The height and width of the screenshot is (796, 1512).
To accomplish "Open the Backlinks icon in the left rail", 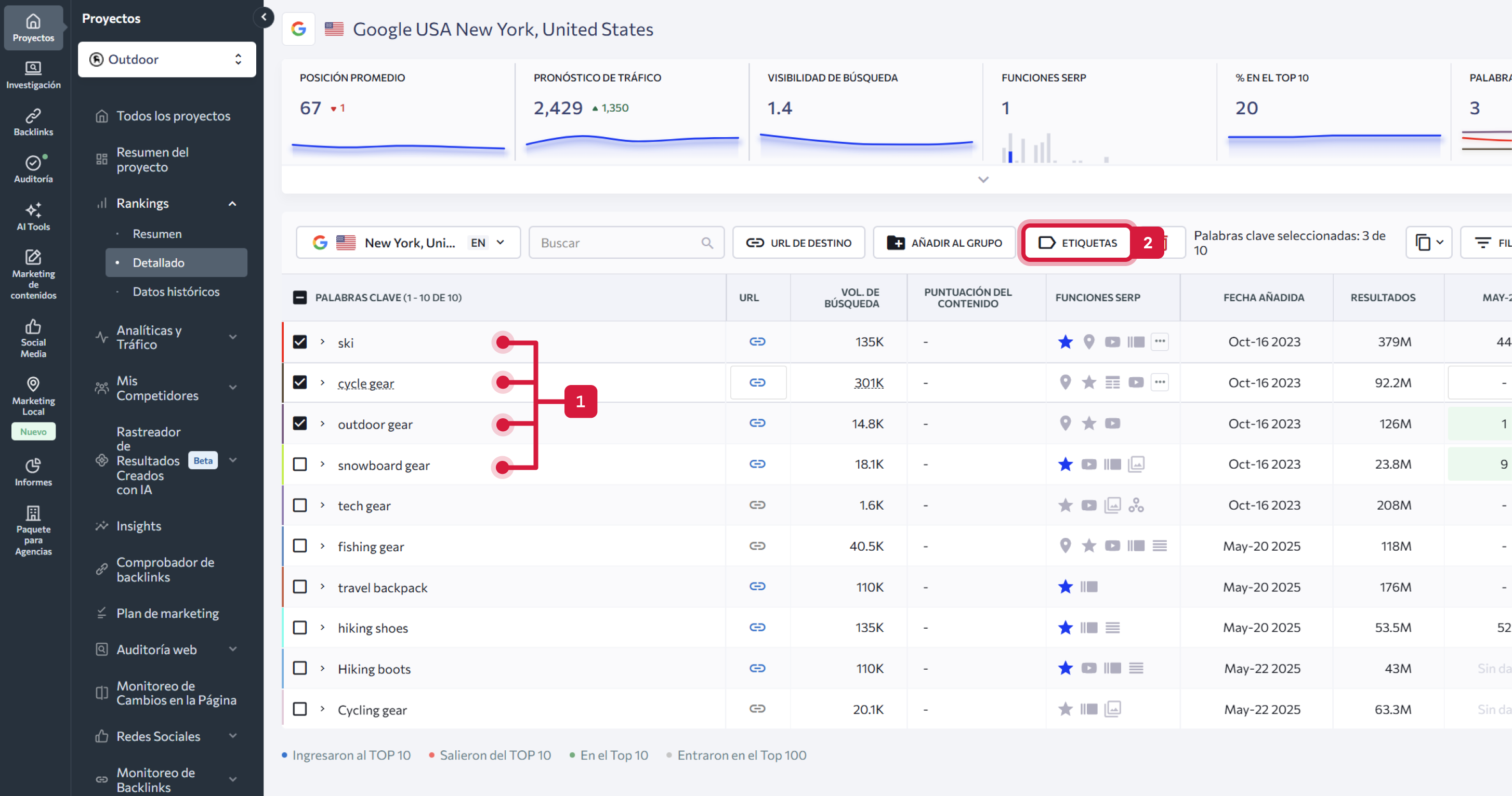I will point(33,122).
